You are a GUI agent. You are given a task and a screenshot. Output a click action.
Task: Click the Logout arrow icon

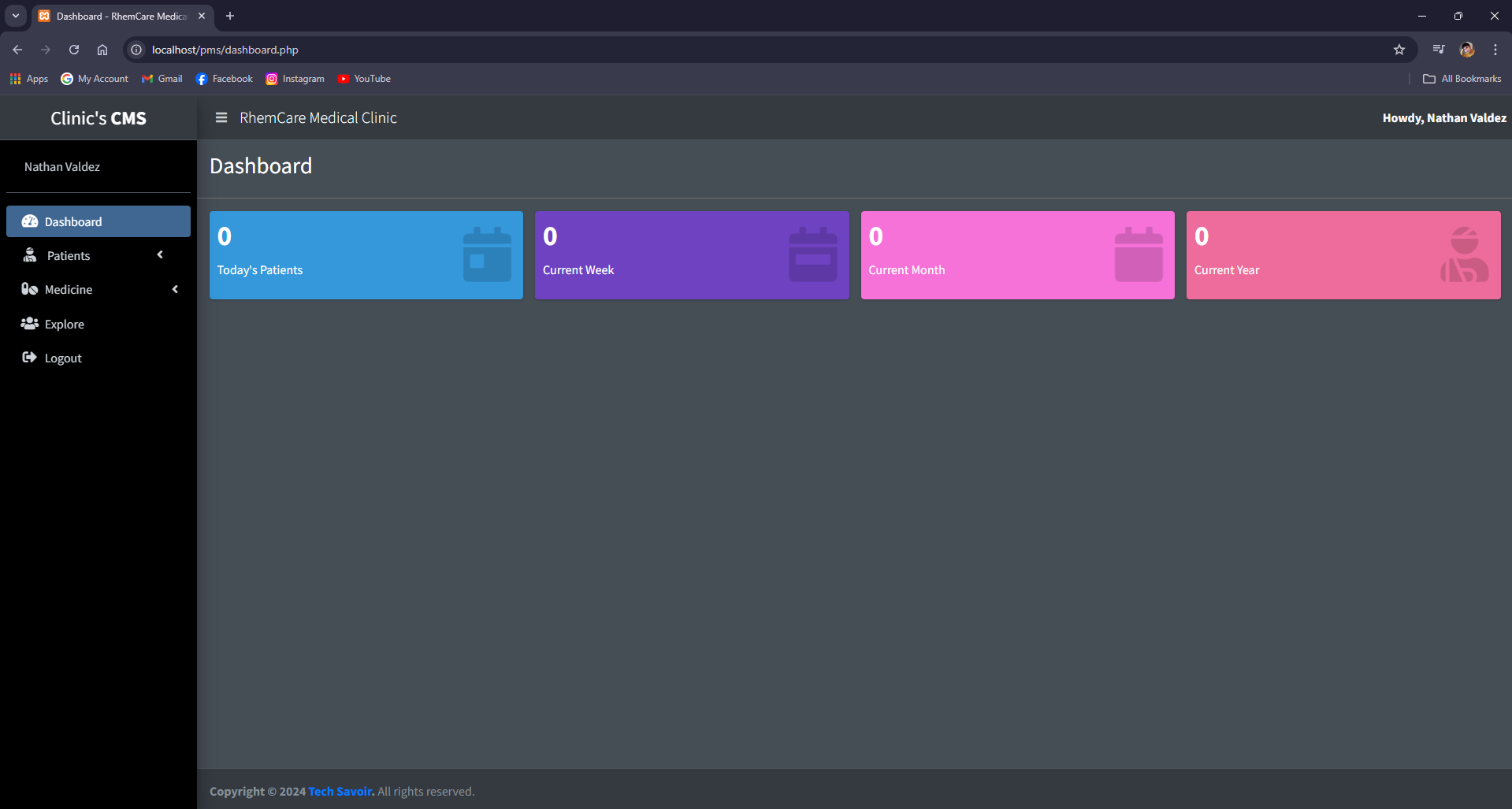click(30, 358)
